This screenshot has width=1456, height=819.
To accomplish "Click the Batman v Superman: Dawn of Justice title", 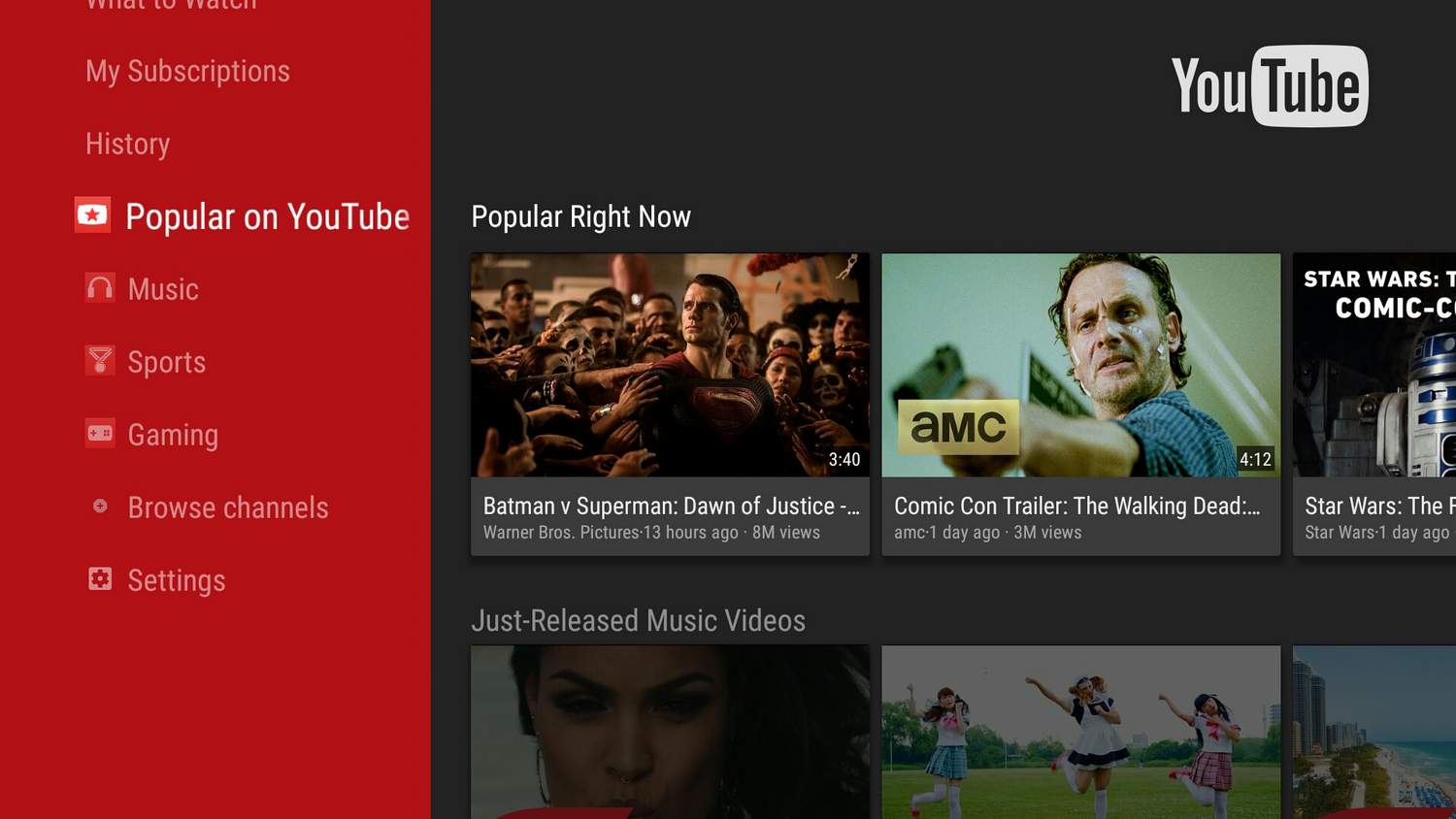I will click(671, 506).
